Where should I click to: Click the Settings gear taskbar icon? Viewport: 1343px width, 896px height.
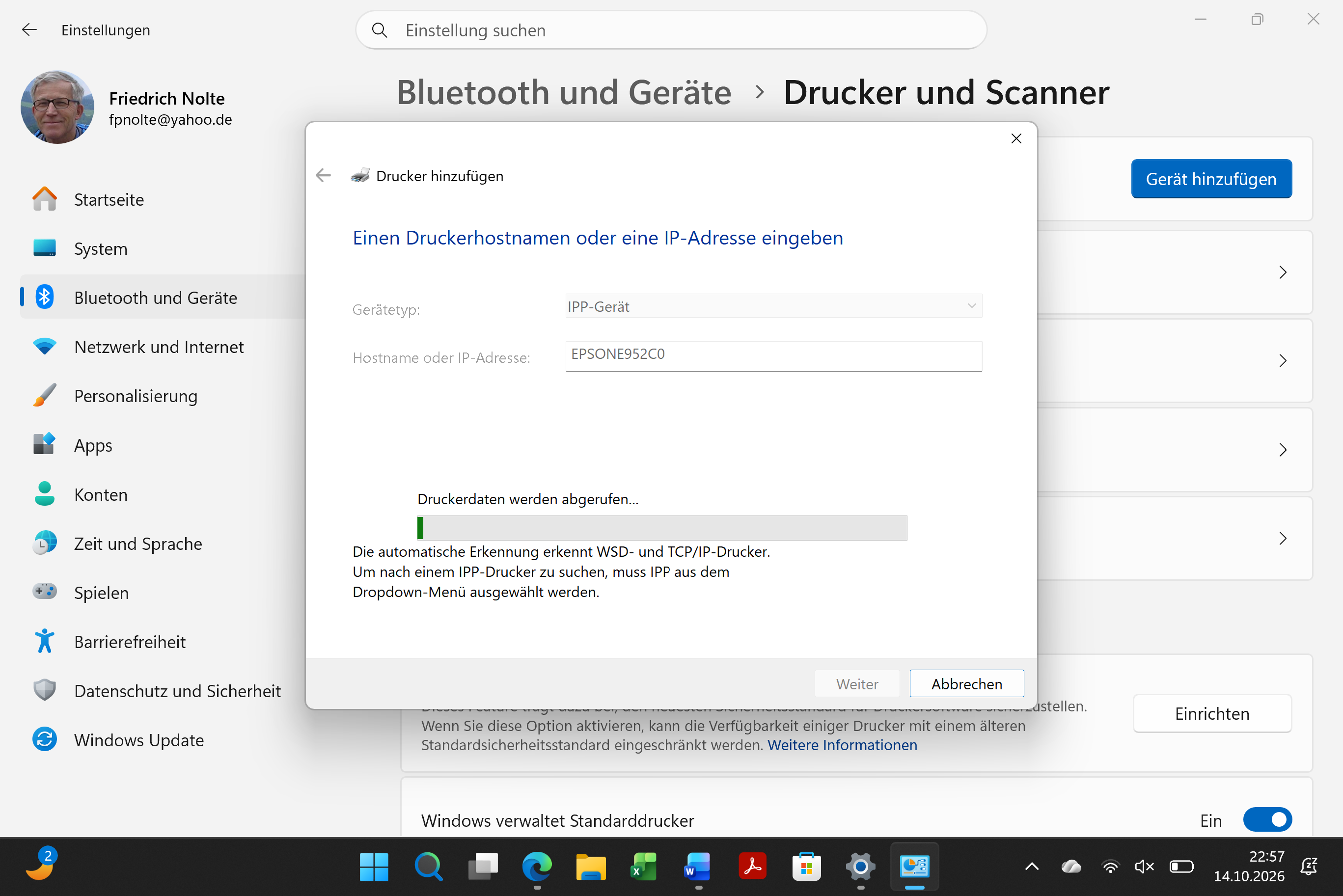pyautogui.click(x=861, y=867)
